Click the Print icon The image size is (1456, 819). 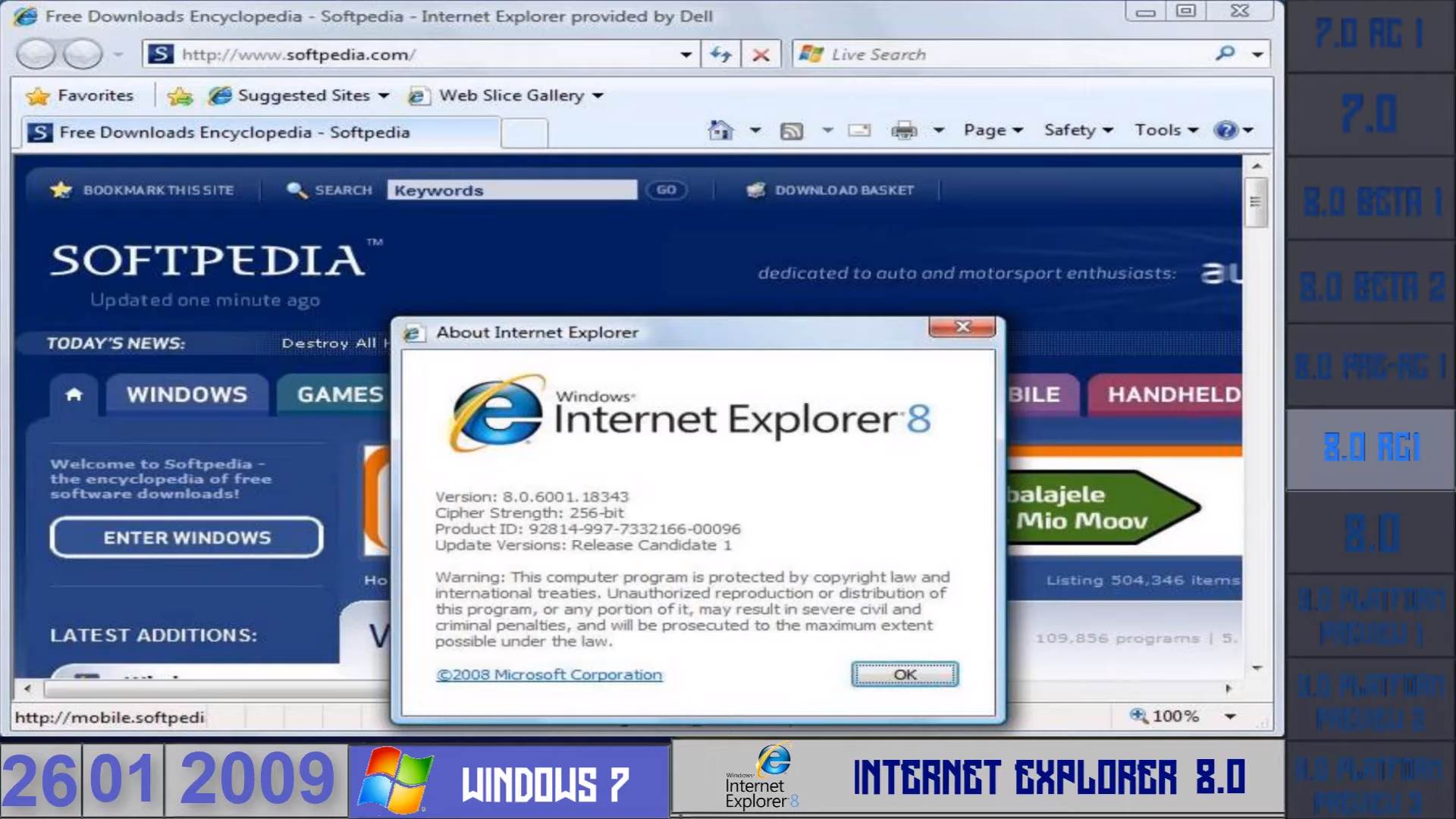coord(902,130)
